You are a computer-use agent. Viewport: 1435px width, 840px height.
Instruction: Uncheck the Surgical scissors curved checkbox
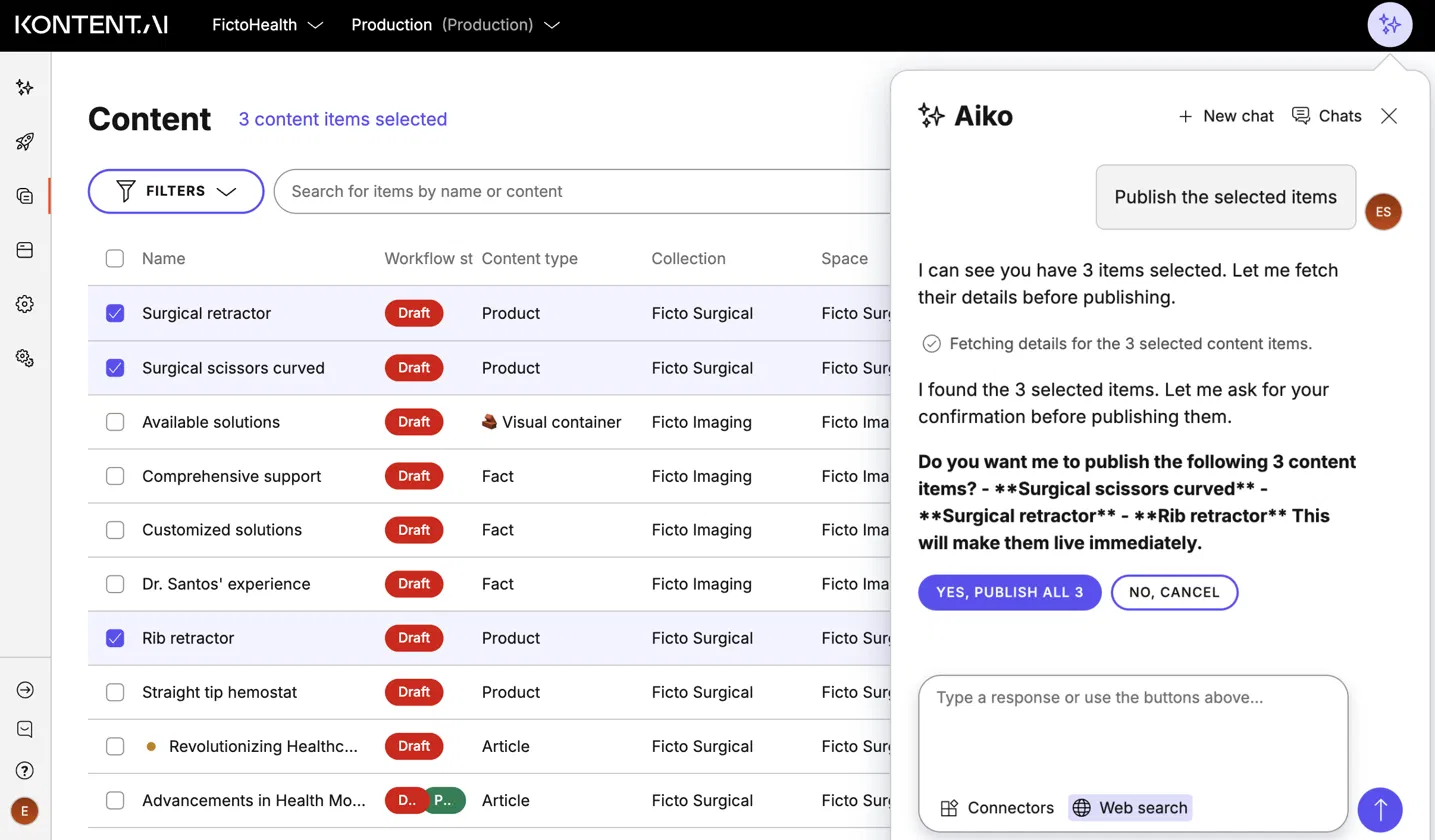tap(115, 368)
